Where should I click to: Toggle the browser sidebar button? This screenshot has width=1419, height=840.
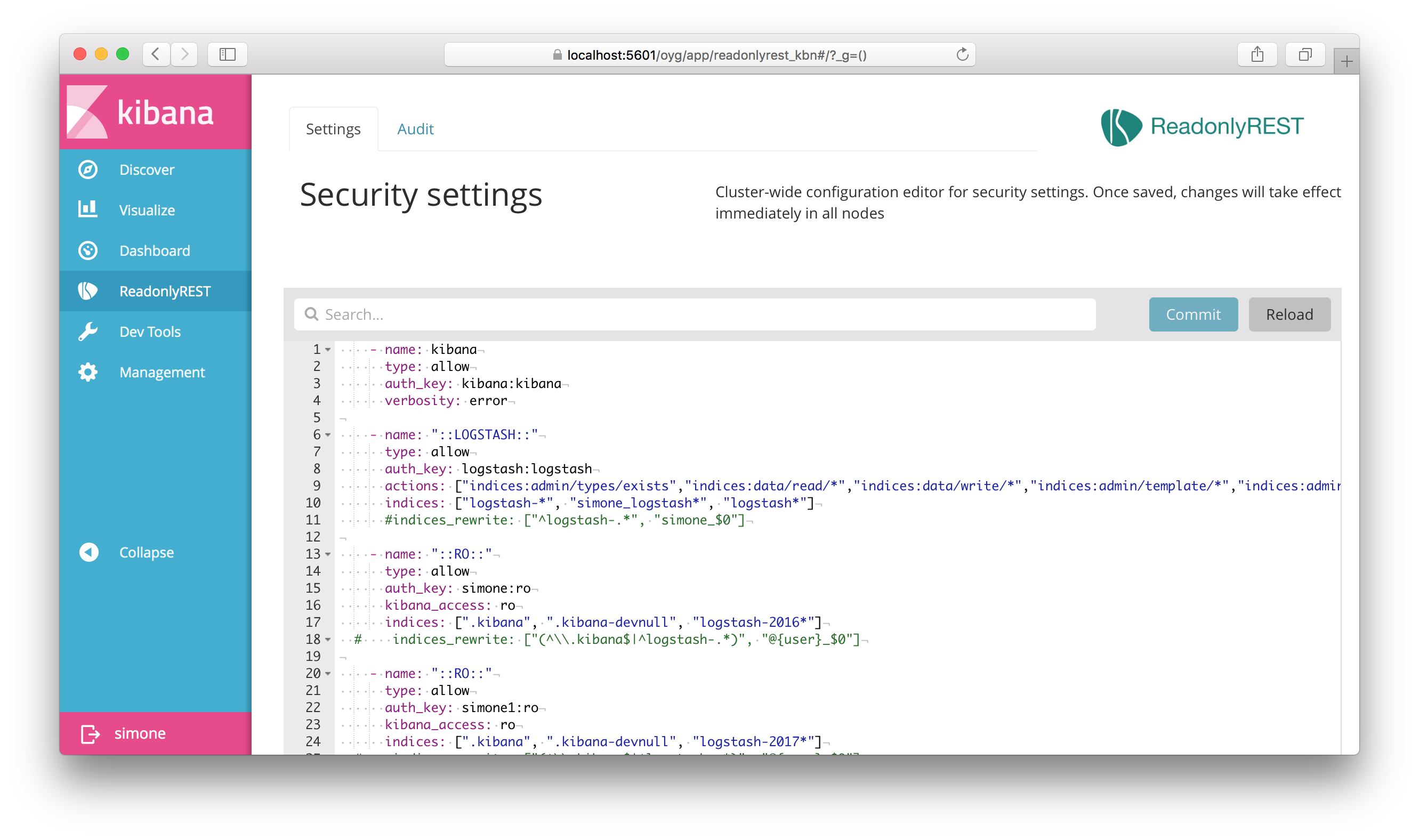(228, 54)
